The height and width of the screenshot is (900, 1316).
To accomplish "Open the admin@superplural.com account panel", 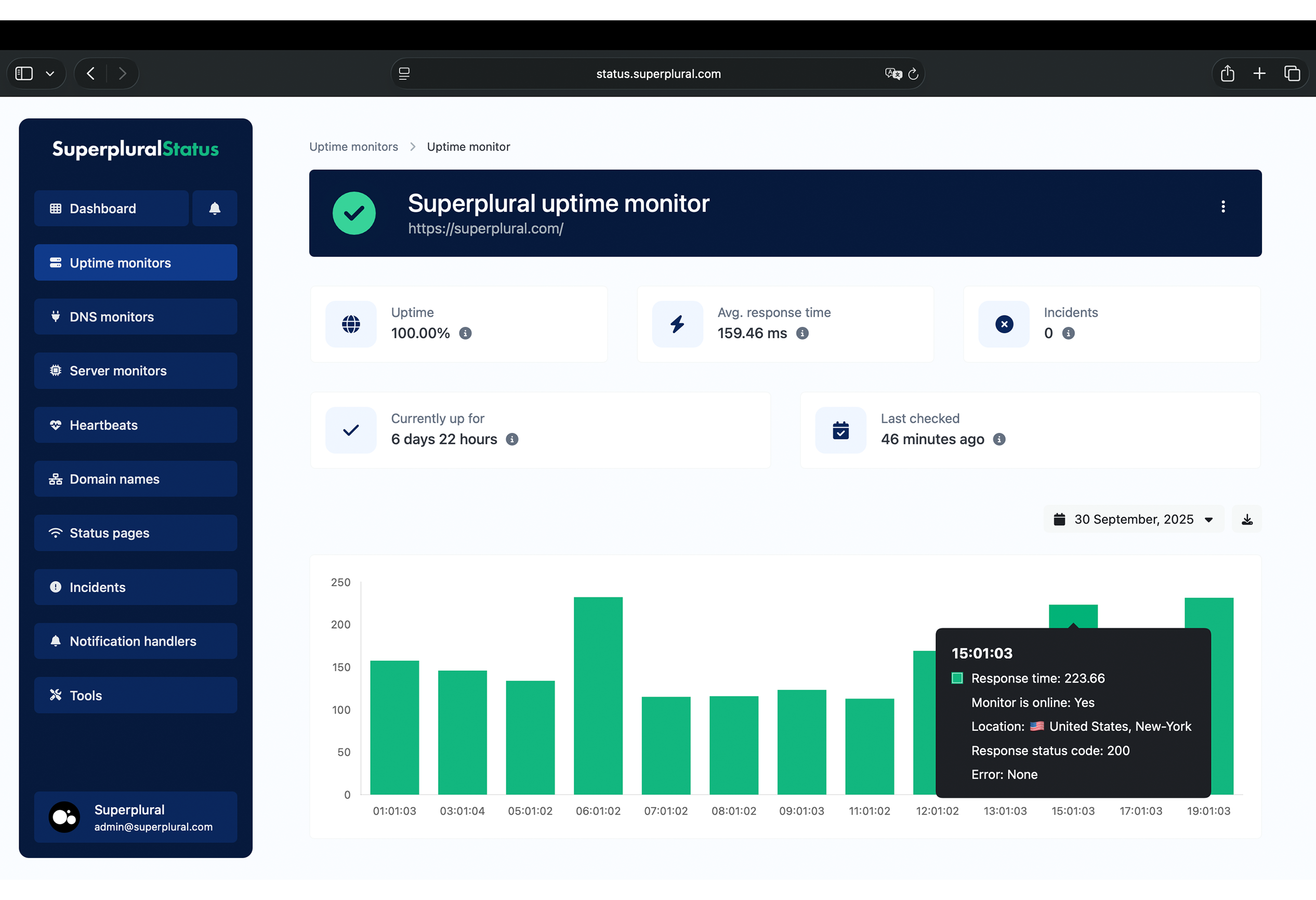I will 136,817.
